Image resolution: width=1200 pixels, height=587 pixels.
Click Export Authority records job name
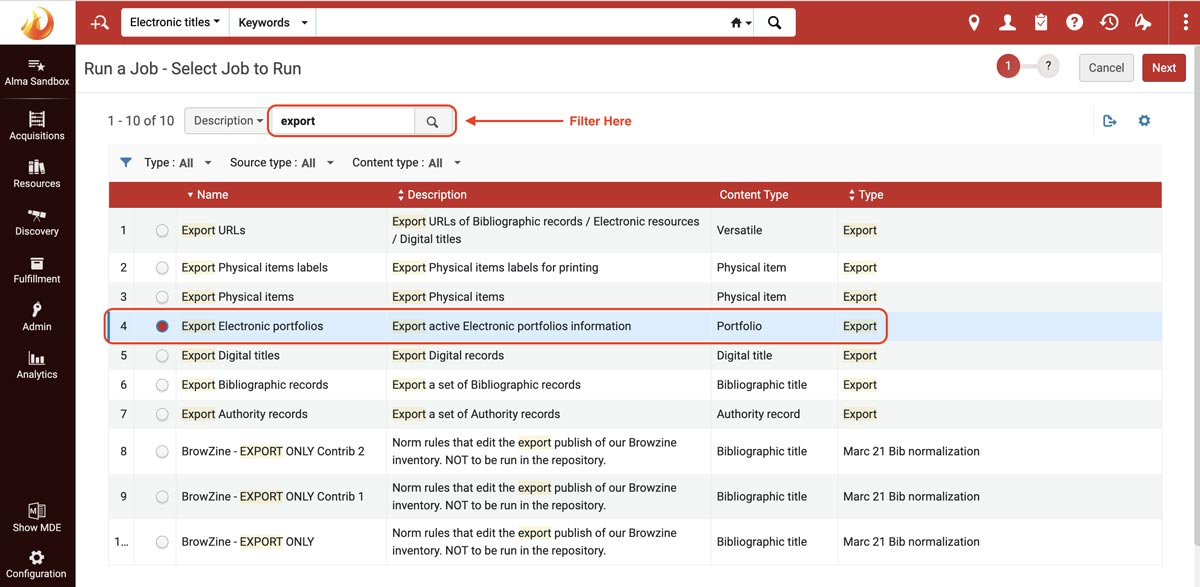point(244,414)
